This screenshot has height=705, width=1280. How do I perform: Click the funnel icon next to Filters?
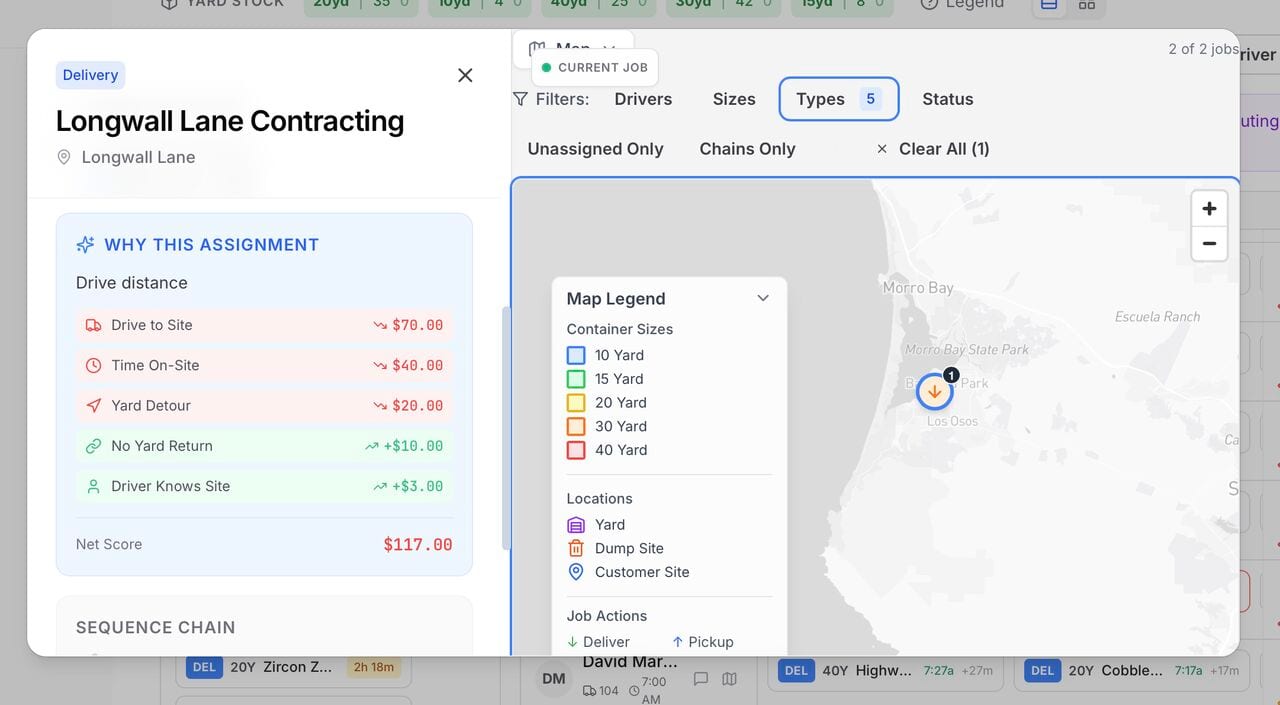[520, 99]
